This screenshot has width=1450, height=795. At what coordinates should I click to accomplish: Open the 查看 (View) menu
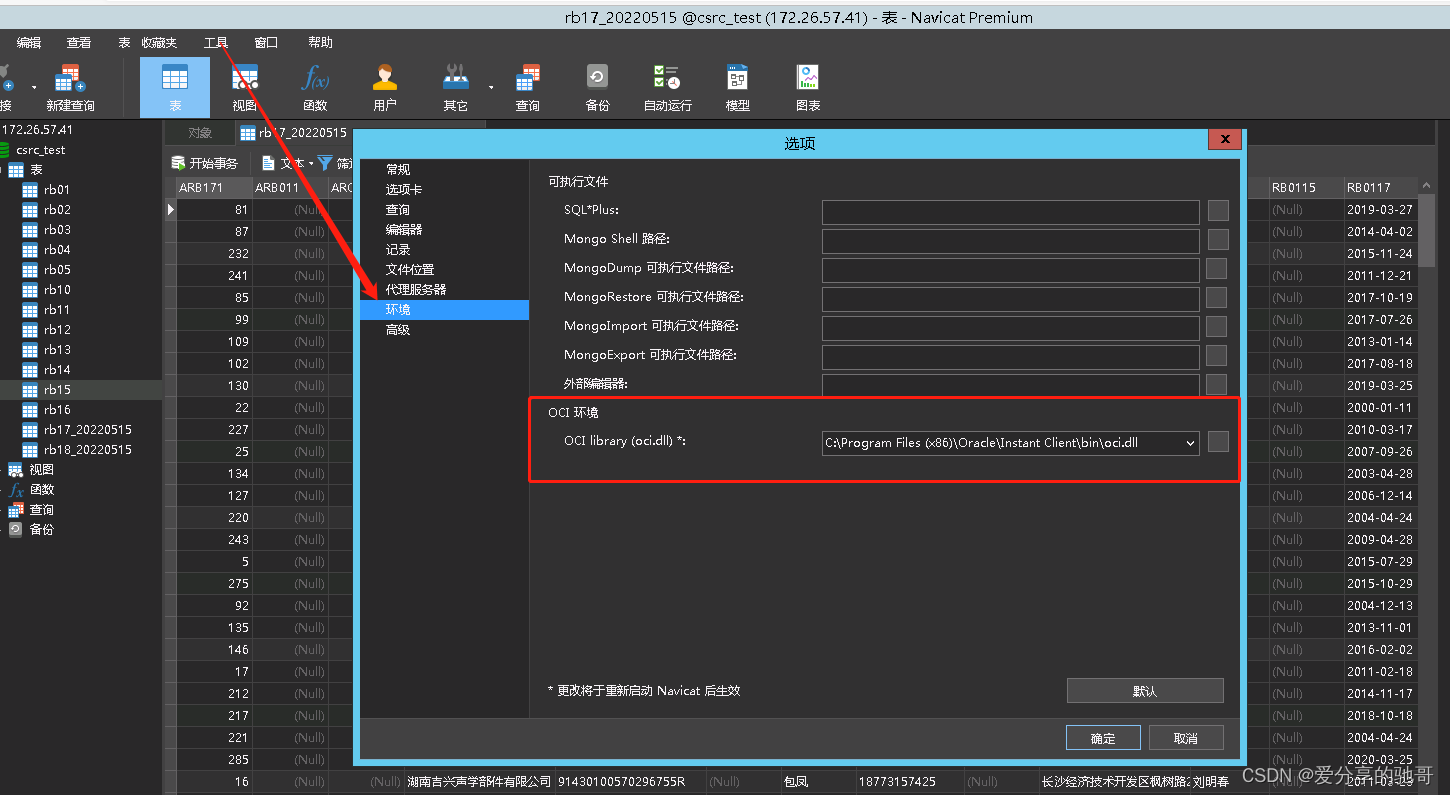pyautogui.click(x=79, y=43)
